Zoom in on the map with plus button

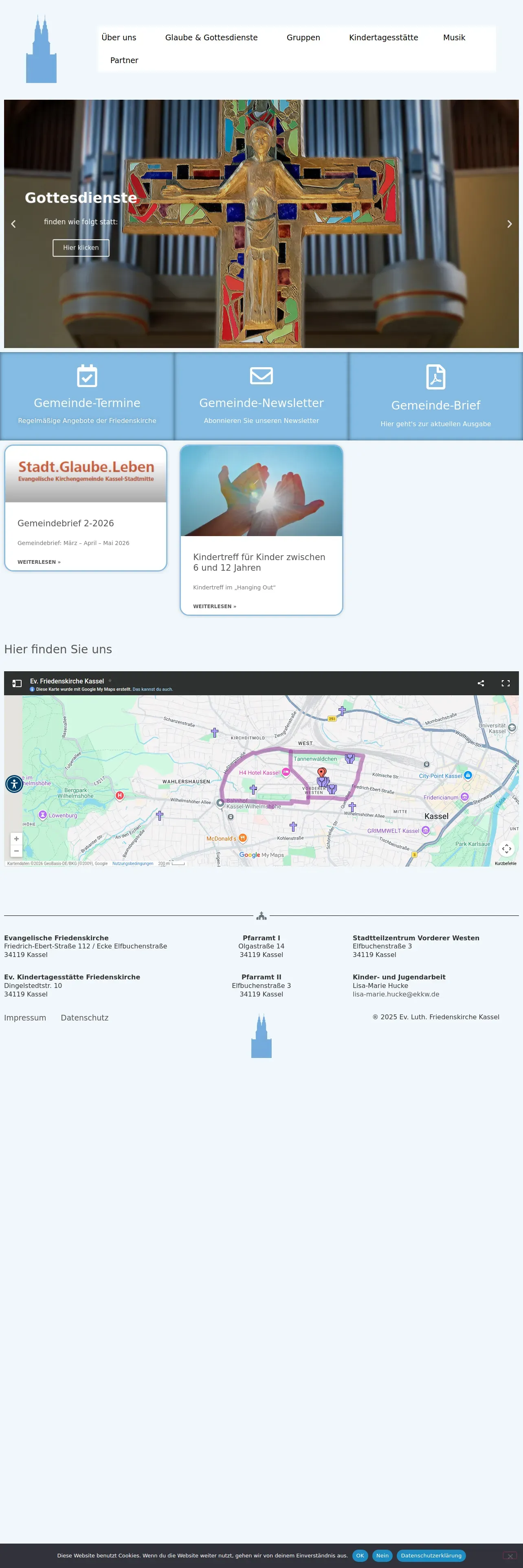click(16, 839)
